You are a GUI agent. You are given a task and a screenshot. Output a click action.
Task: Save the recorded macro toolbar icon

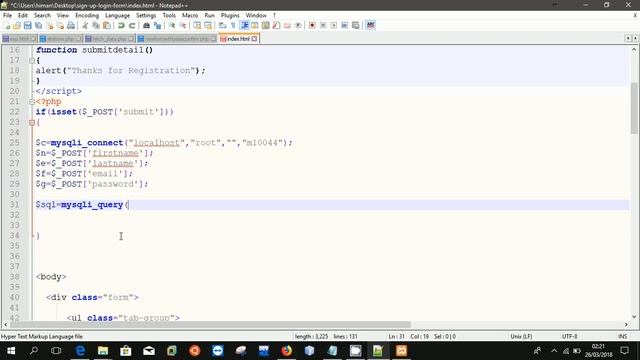click(x=356, y=25)
